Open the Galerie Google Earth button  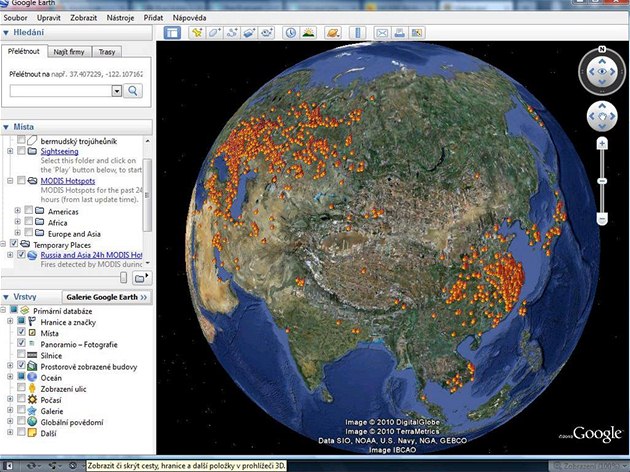[107, 297]
